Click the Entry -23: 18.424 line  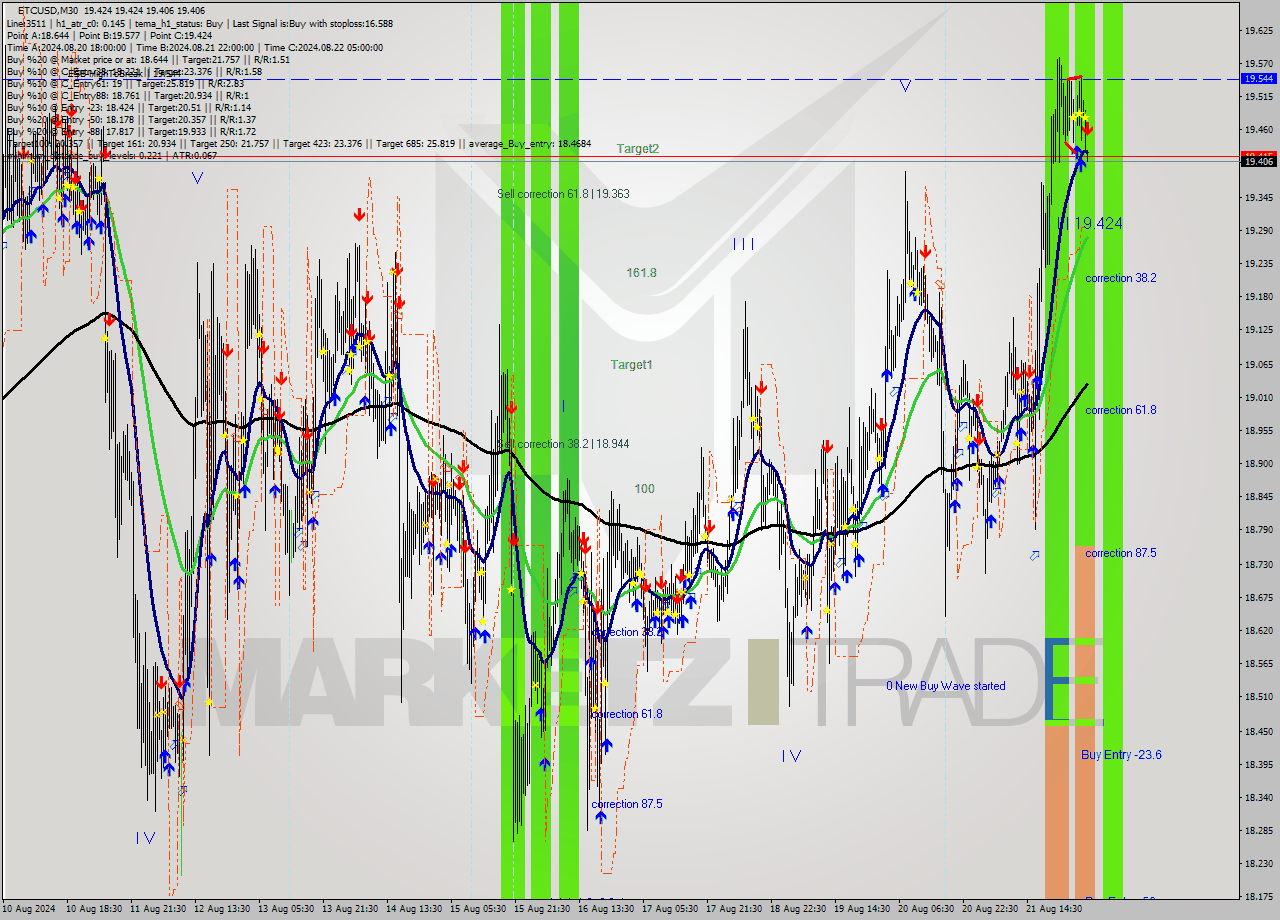click(x=128, y=107)
